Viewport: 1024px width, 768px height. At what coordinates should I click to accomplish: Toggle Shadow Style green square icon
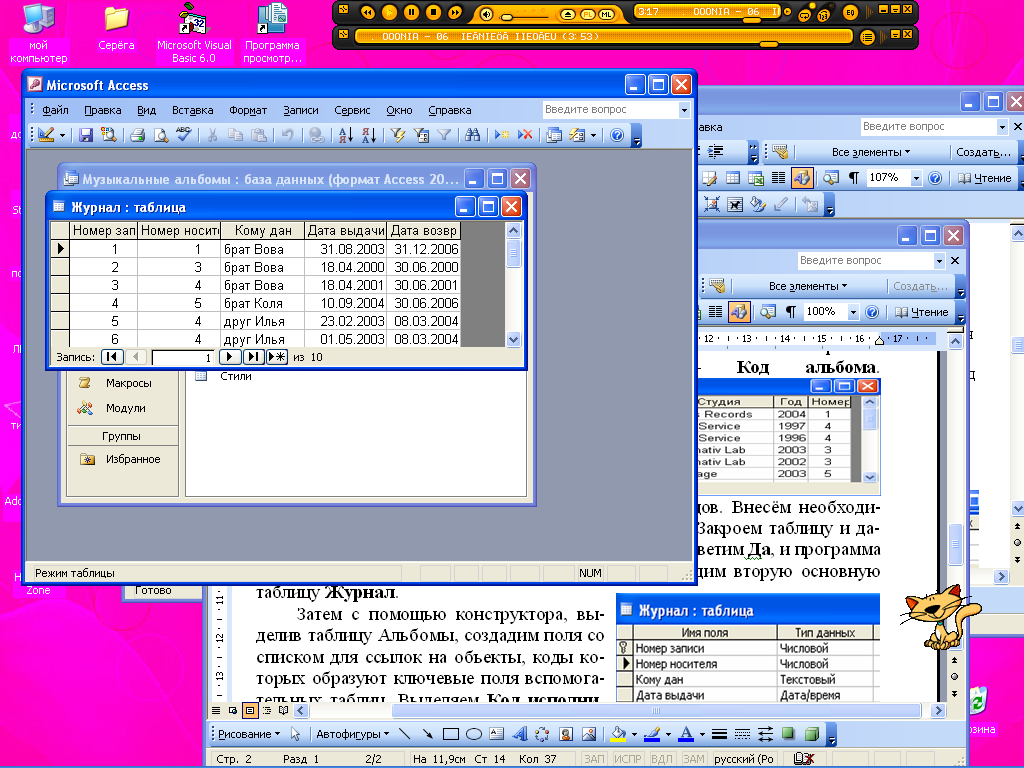click(788, 734)
